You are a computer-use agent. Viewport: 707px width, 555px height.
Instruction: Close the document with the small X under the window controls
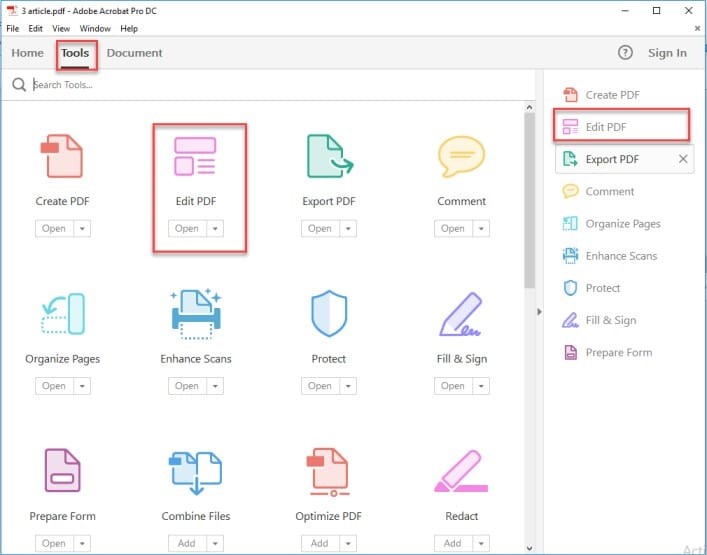click(698, 28)
